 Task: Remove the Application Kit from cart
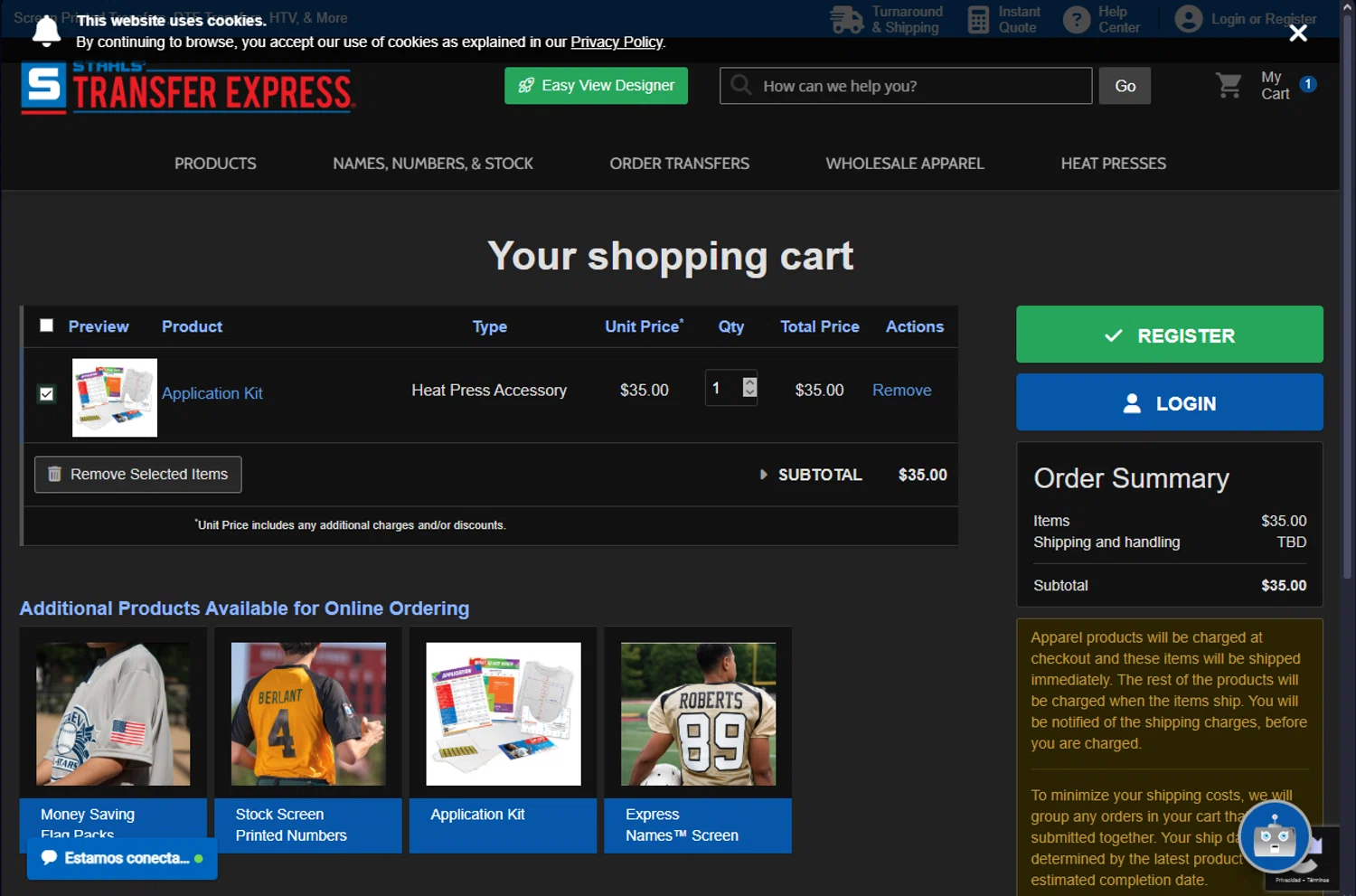coord(901,390)
